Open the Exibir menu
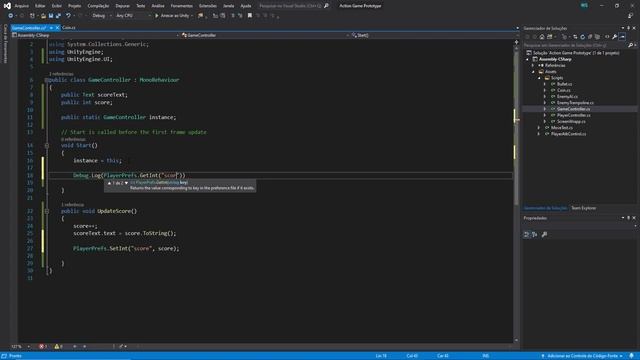The width and height of the screenshot is (640, 360). [x=57, y=6]
